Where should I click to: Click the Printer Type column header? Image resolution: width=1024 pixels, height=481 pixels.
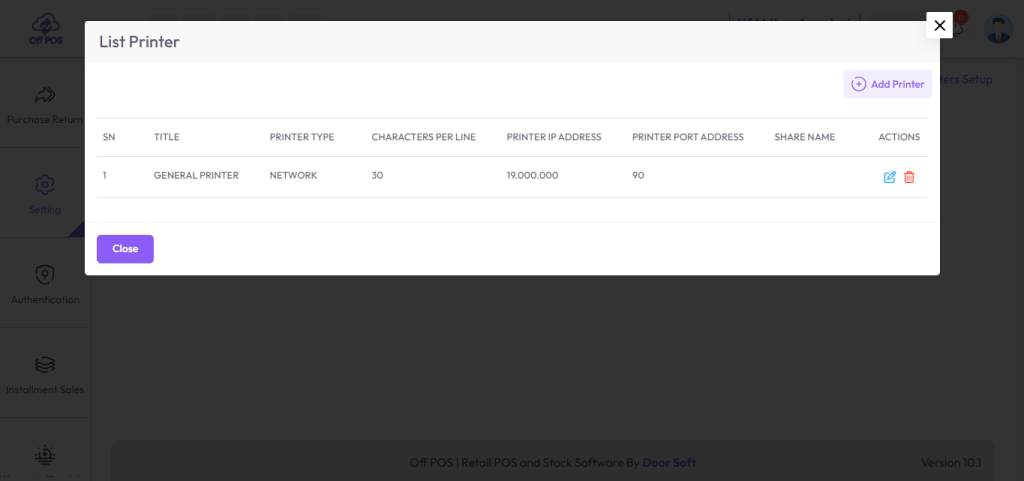coord(302,137)
